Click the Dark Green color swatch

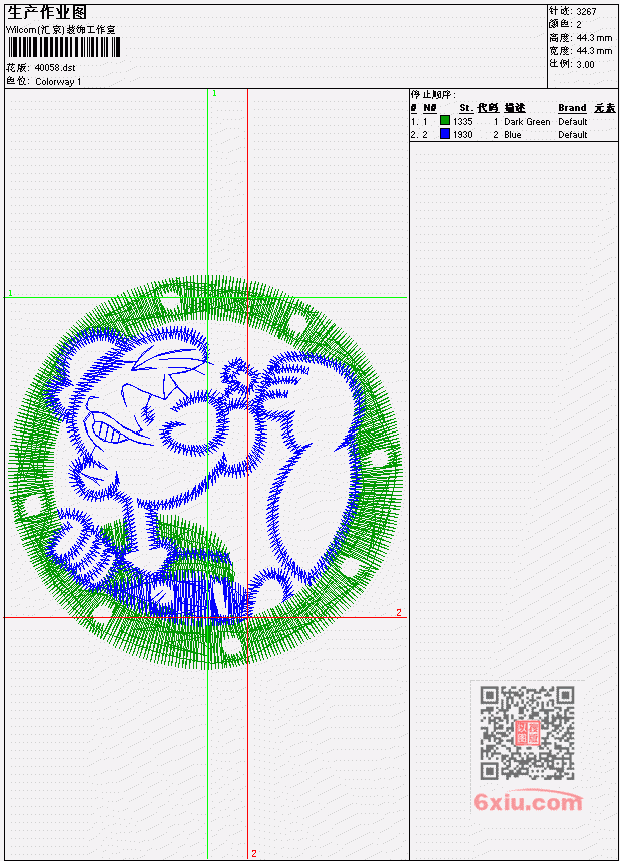445,120
